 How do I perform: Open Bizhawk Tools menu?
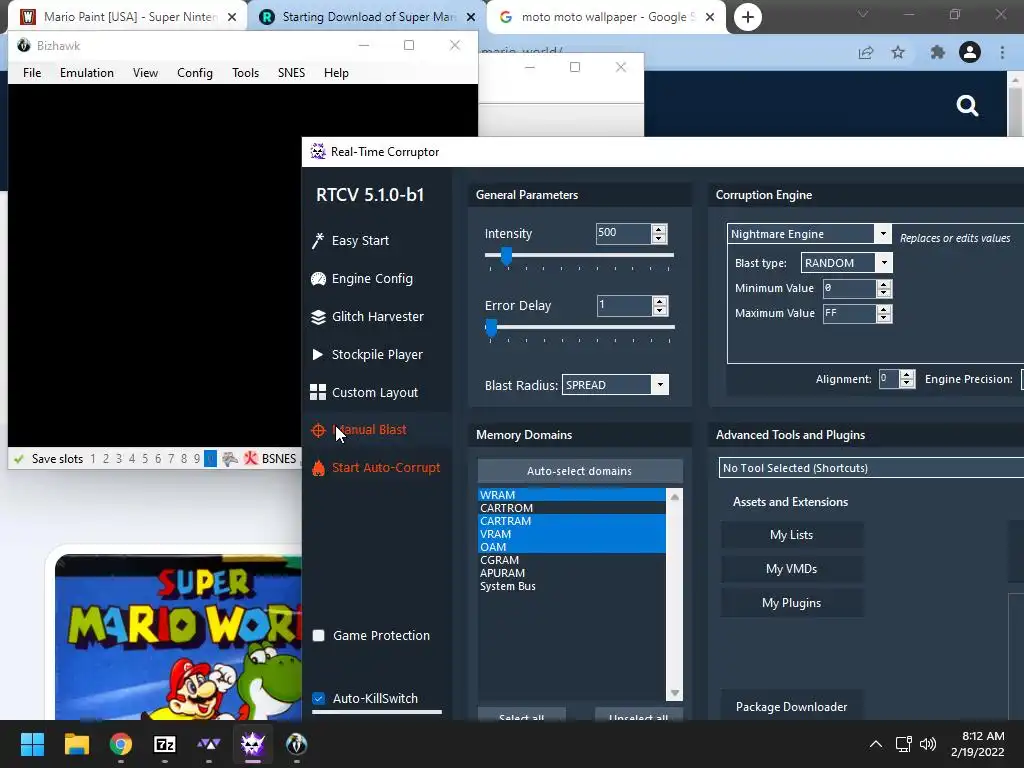[246, 72]
